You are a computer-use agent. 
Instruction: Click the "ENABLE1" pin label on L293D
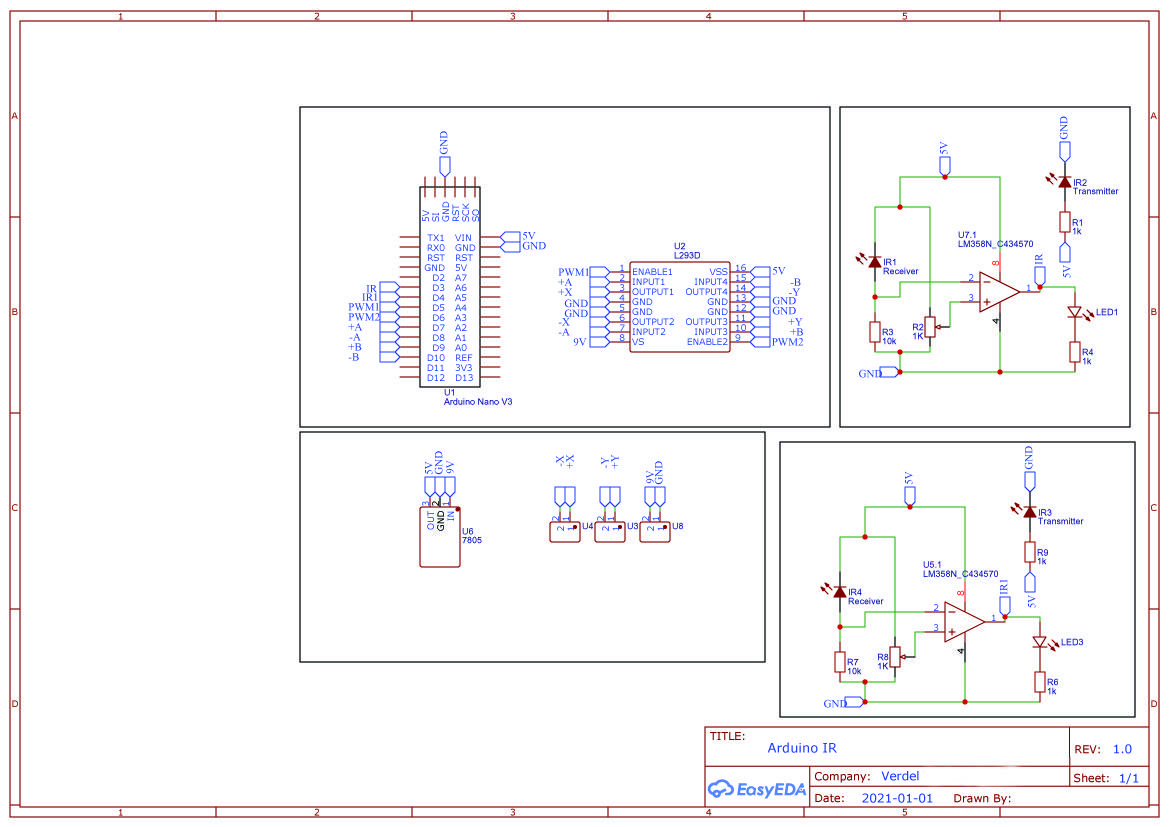tap(652, 272)
